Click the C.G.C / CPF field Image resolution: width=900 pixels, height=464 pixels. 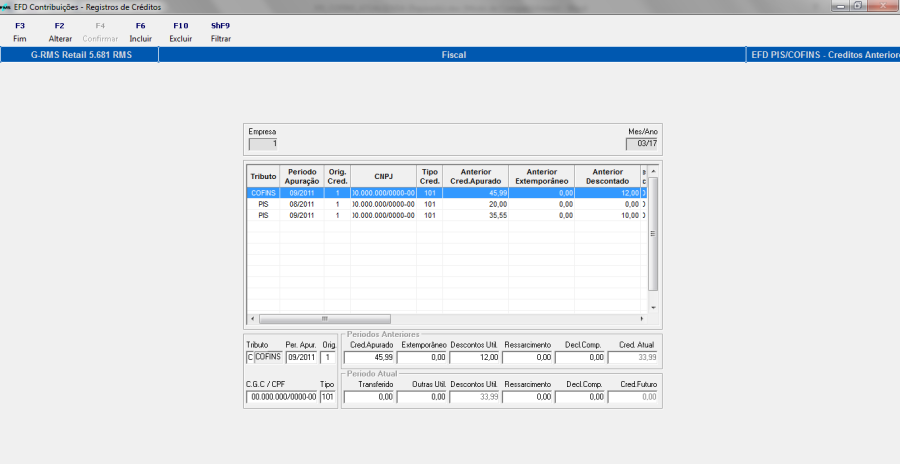(x=282, y=397)
